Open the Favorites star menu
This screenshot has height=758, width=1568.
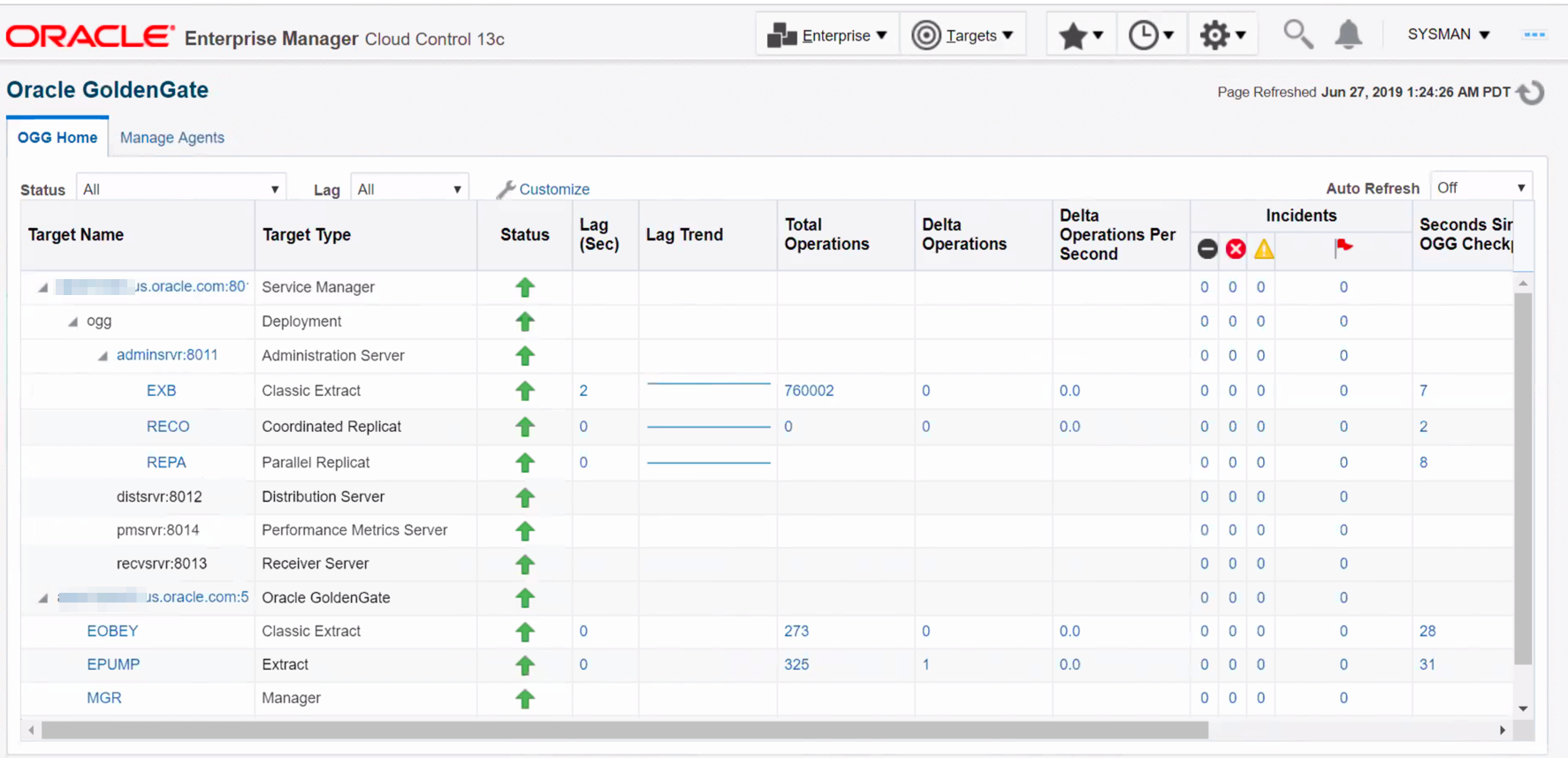(1080, 35)
